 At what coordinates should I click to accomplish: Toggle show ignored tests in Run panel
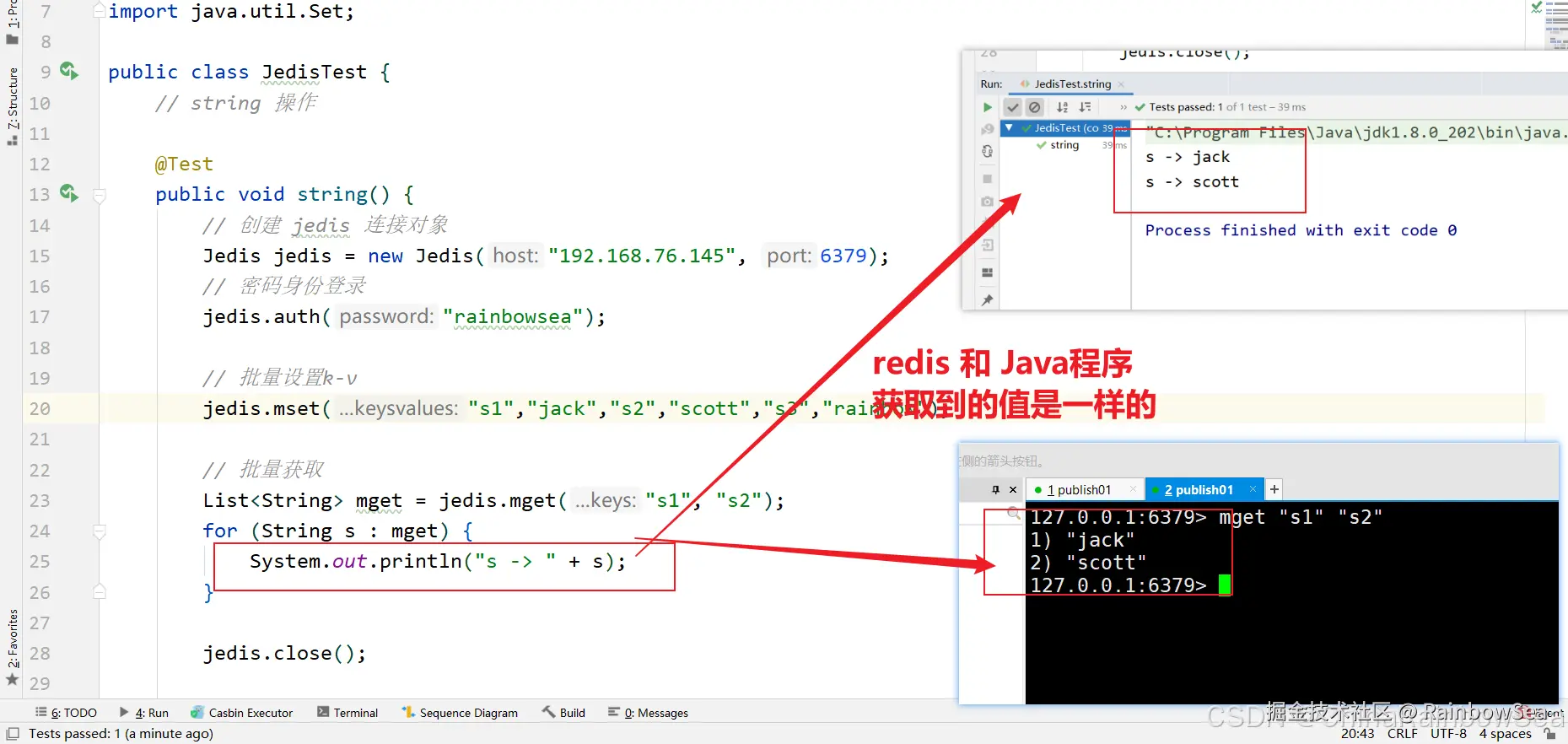(x=1035, y=107)
